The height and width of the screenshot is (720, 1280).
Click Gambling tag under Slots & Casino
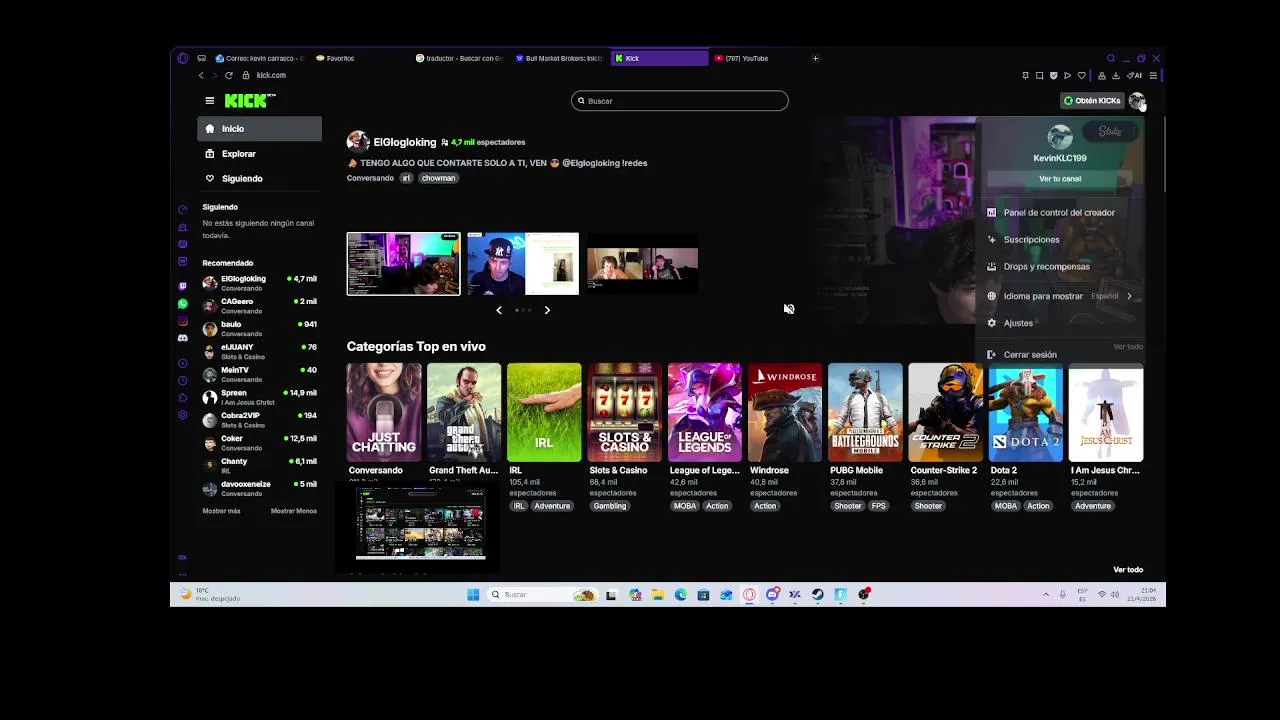(609, 506)
